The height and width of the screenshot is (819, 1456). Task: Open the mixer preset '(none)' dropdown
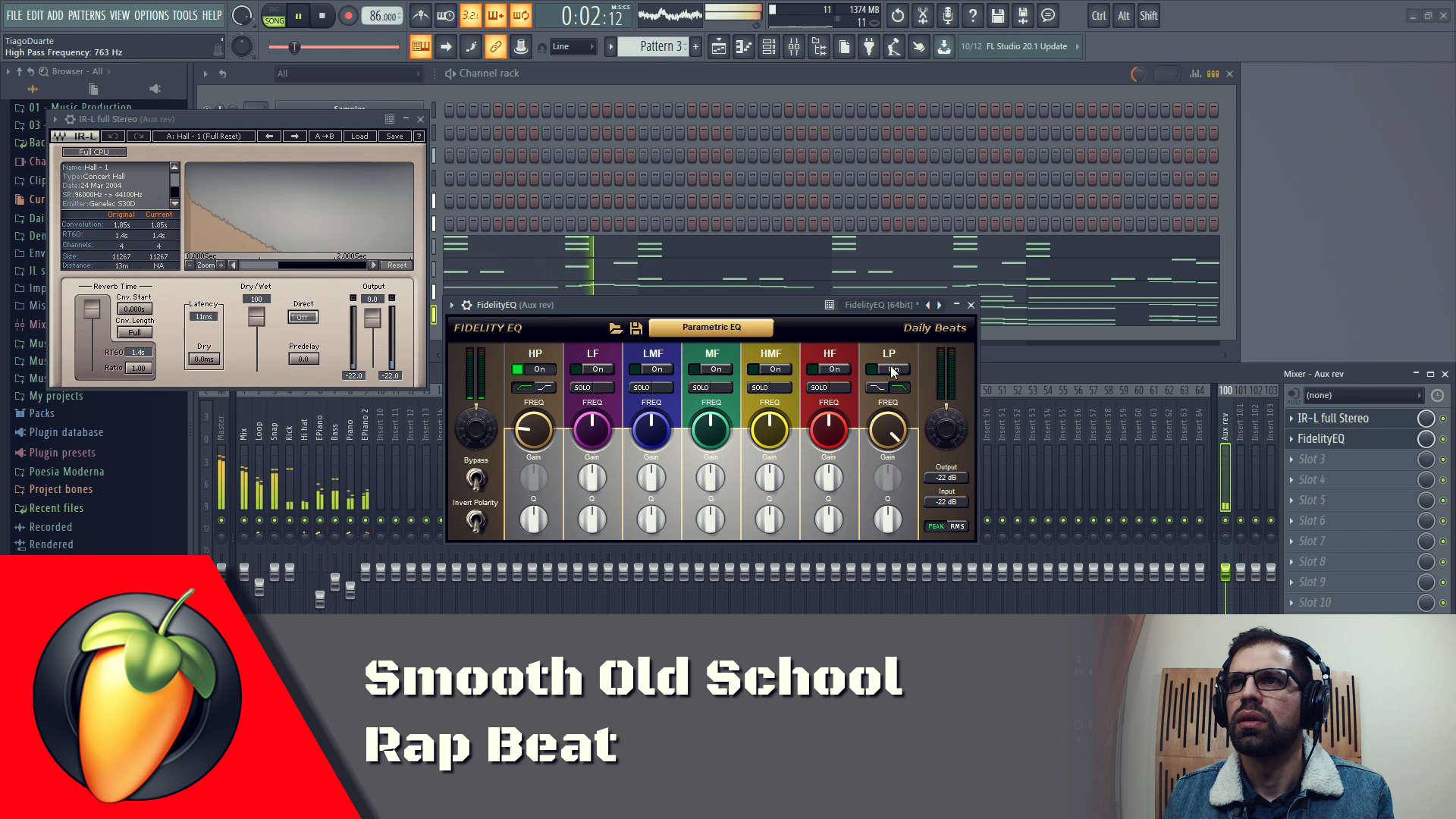pos(1363,395)
